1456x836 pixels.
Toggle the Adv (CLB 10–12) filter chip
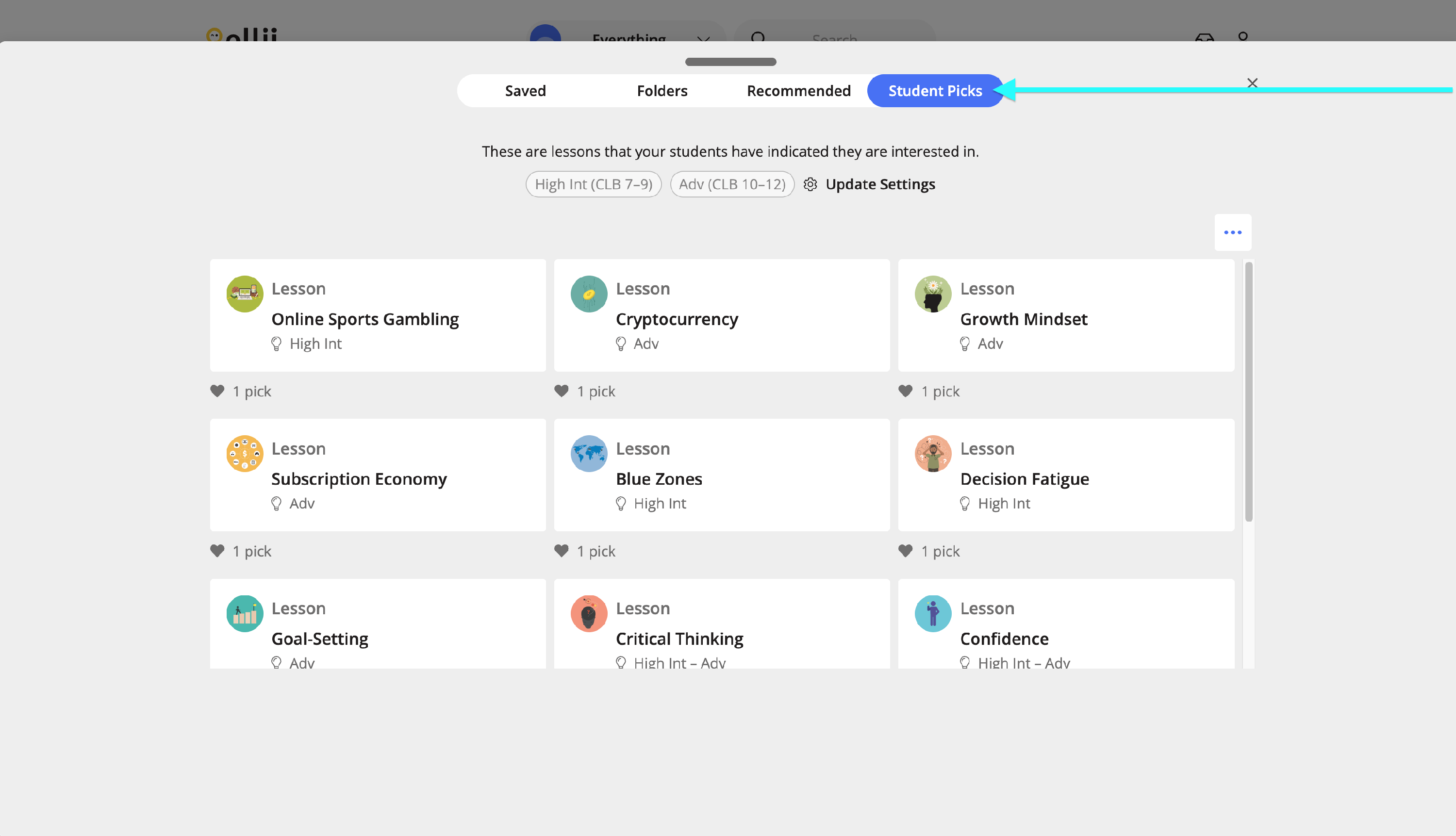(x=732, y=184)
